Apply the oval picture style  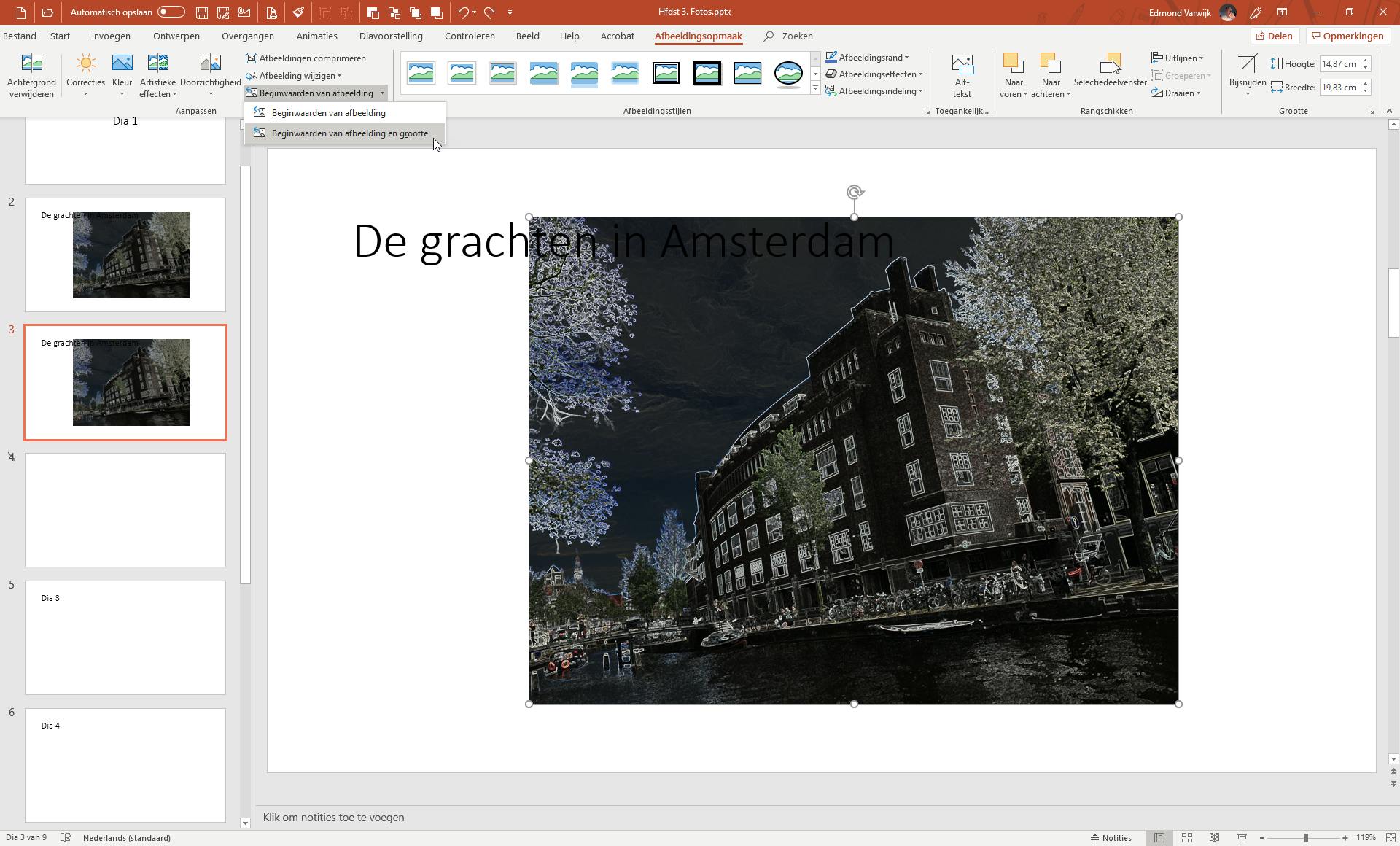tap(788, 73)
